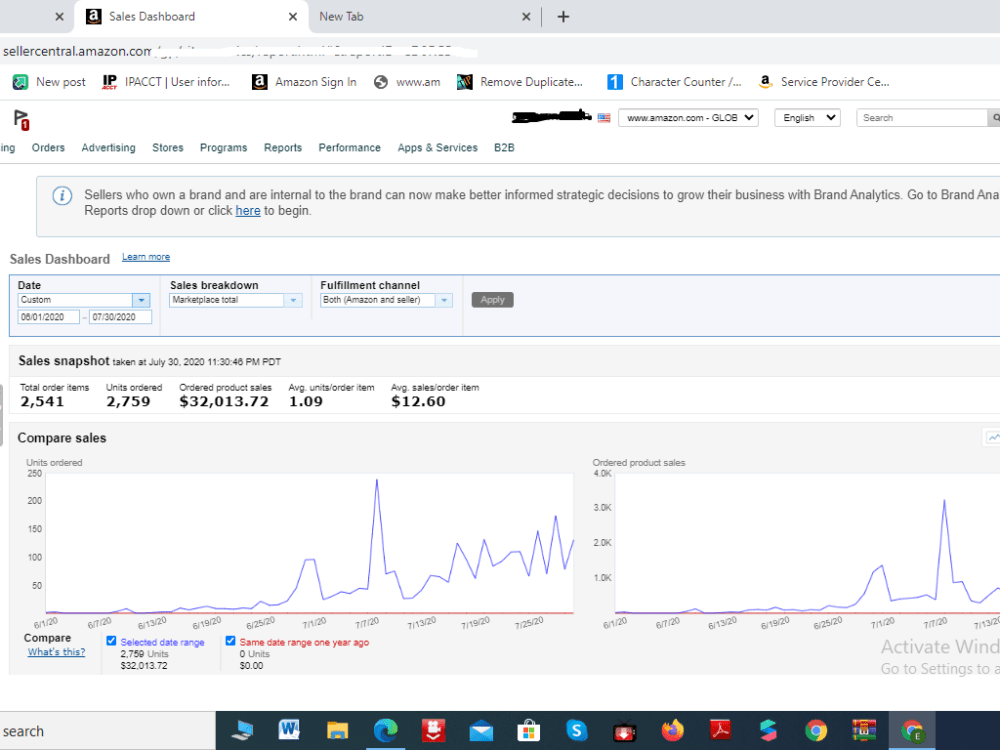Click the Windows taskbar search box
1000x750 pixels.
(107, 731)
